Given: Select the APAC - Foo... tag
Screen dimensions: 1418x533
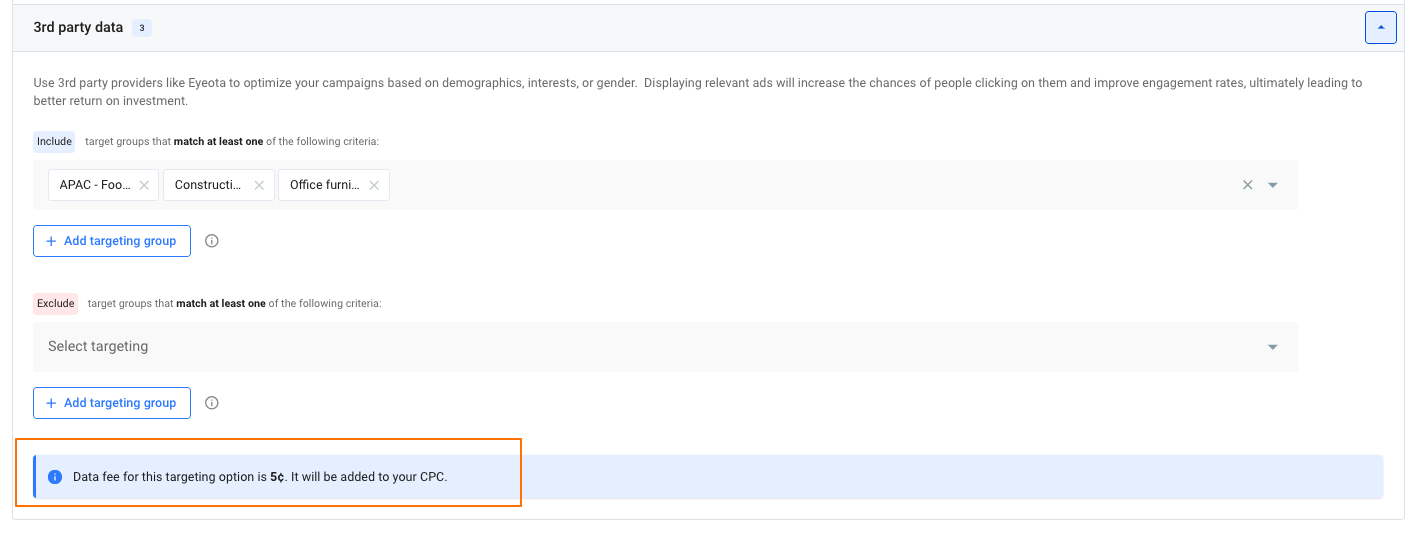Looking at the screenshot, I should click(95, 185).
